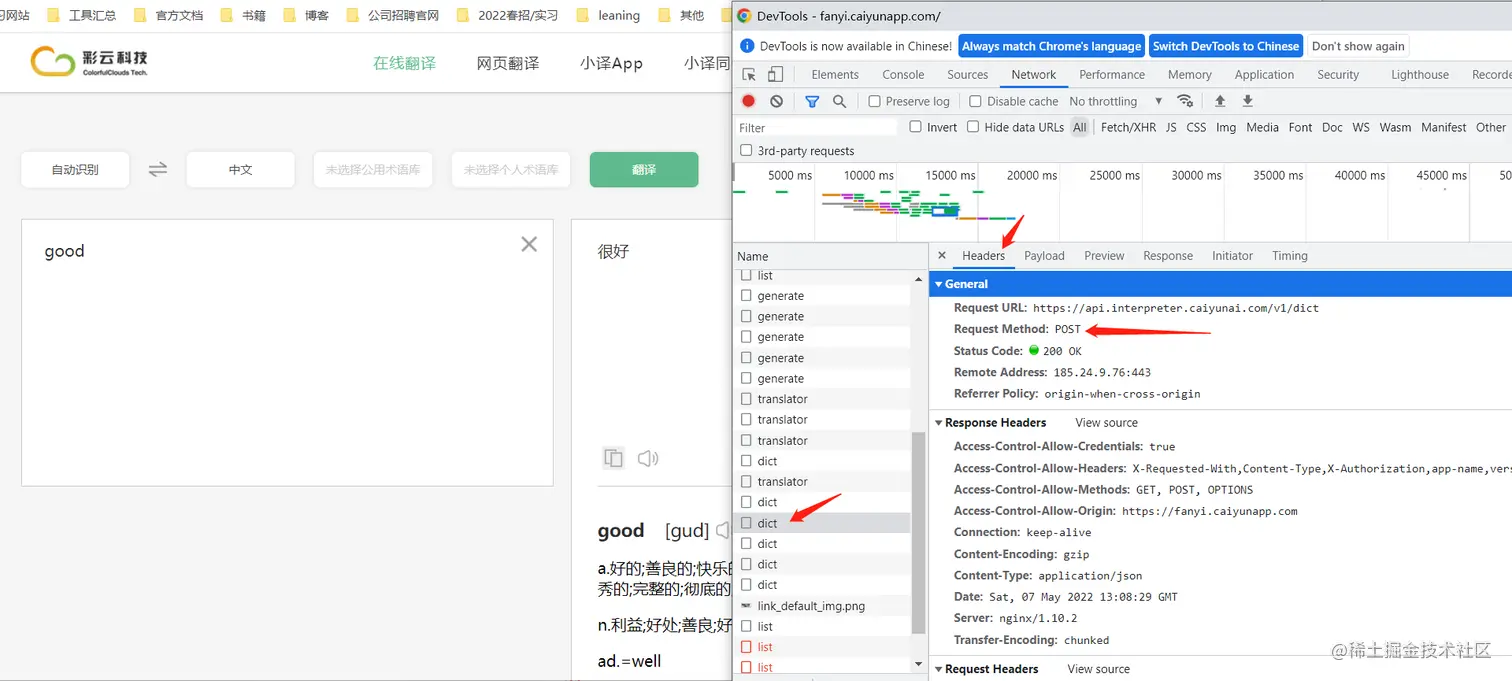This screenshot has width=1512, height=681.
Task: Open 未选择个人术语库 dropdown
Action: pos(510,170)
